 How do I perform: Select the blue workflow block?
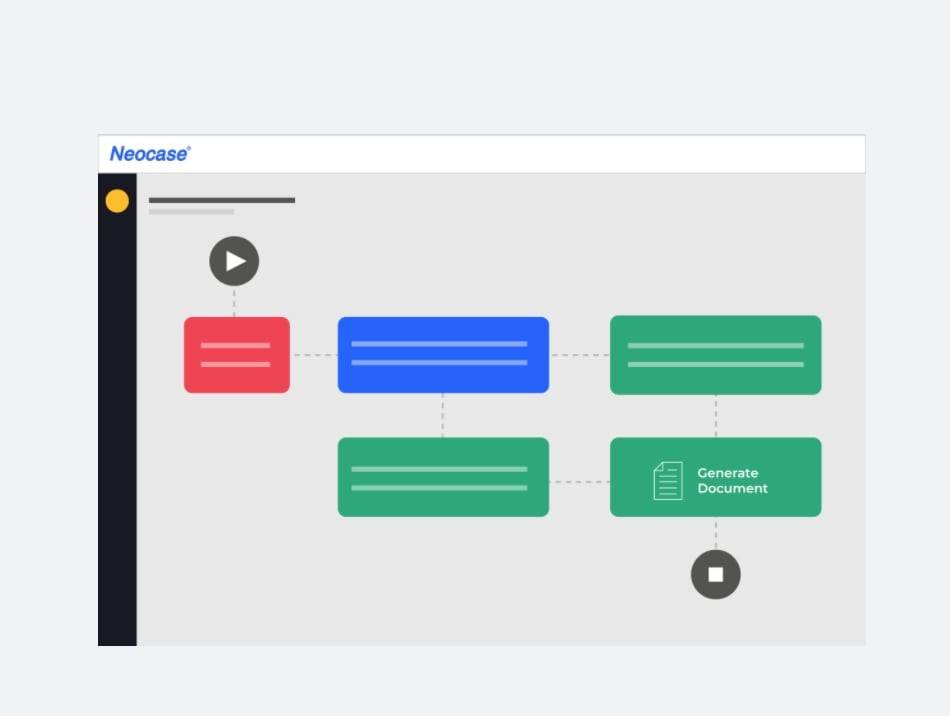(x=443, y=355)
